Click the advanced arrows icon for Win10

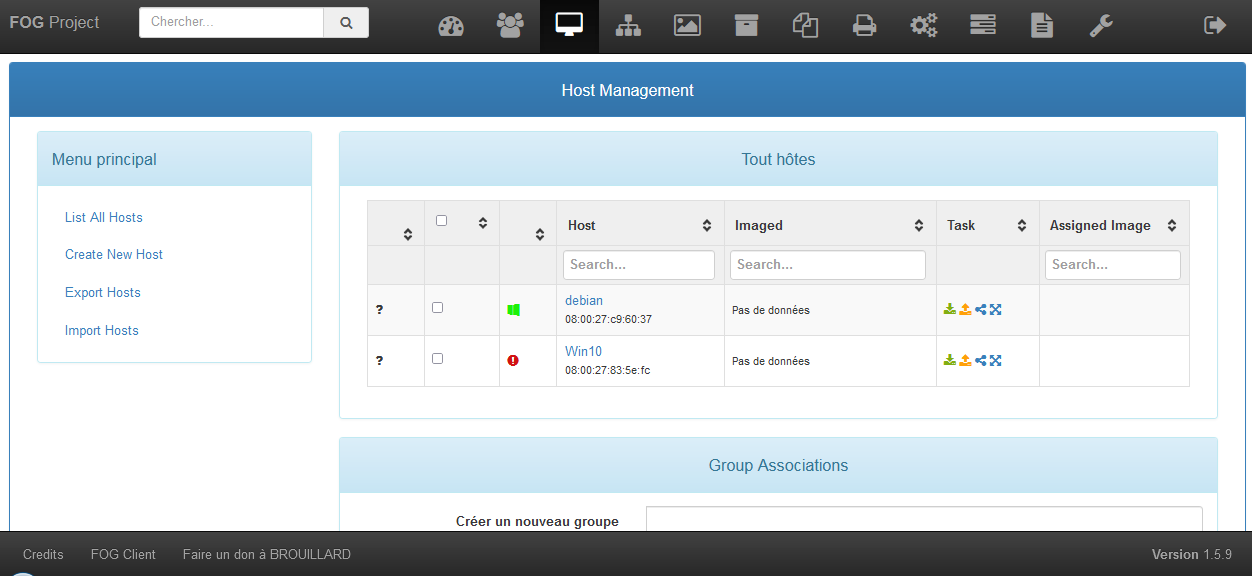[995, 360]
